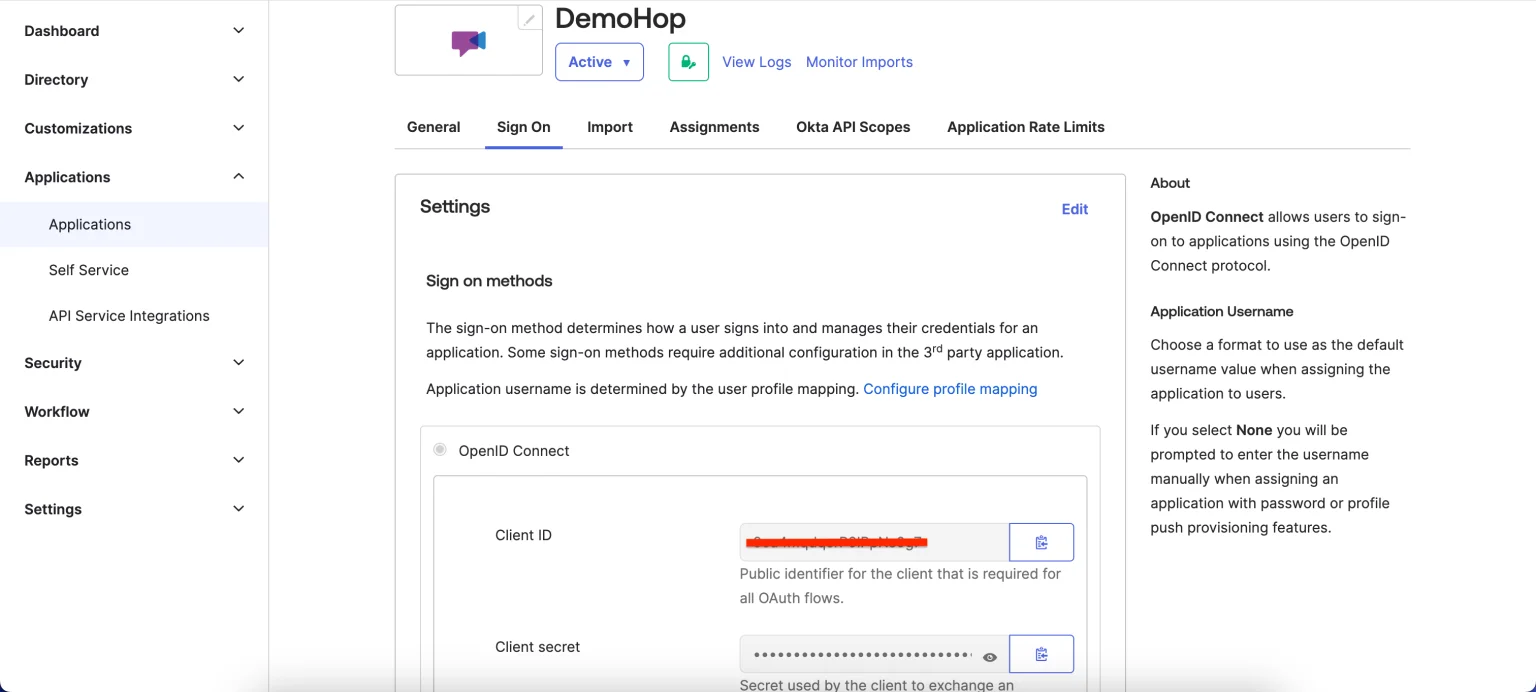Expand the Reports sidebar section
This screenshot has width=1536, height=692.
click(134, 460)
